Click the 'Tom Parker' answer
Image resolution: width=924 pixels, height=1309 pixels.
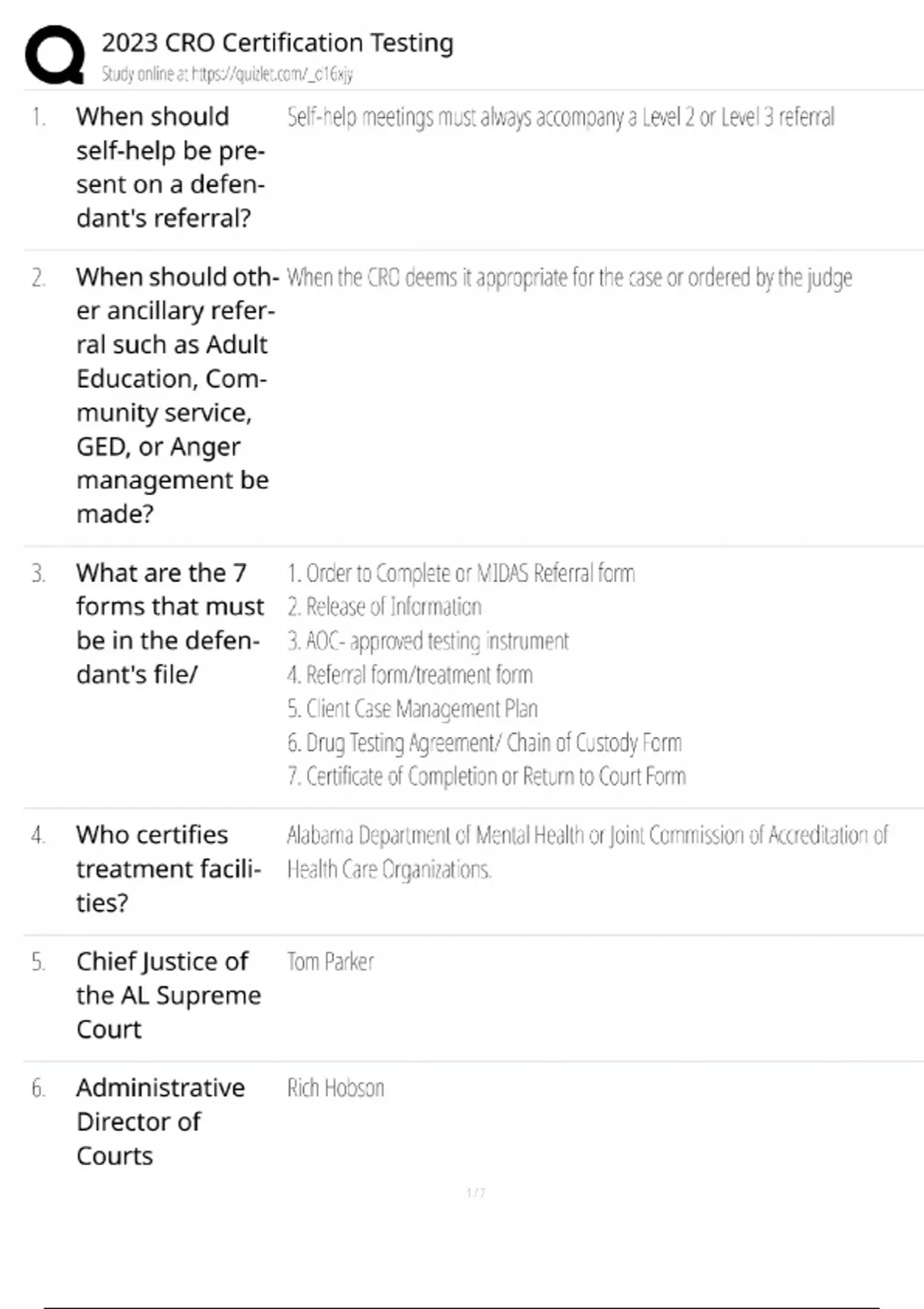tap(330, 962)
